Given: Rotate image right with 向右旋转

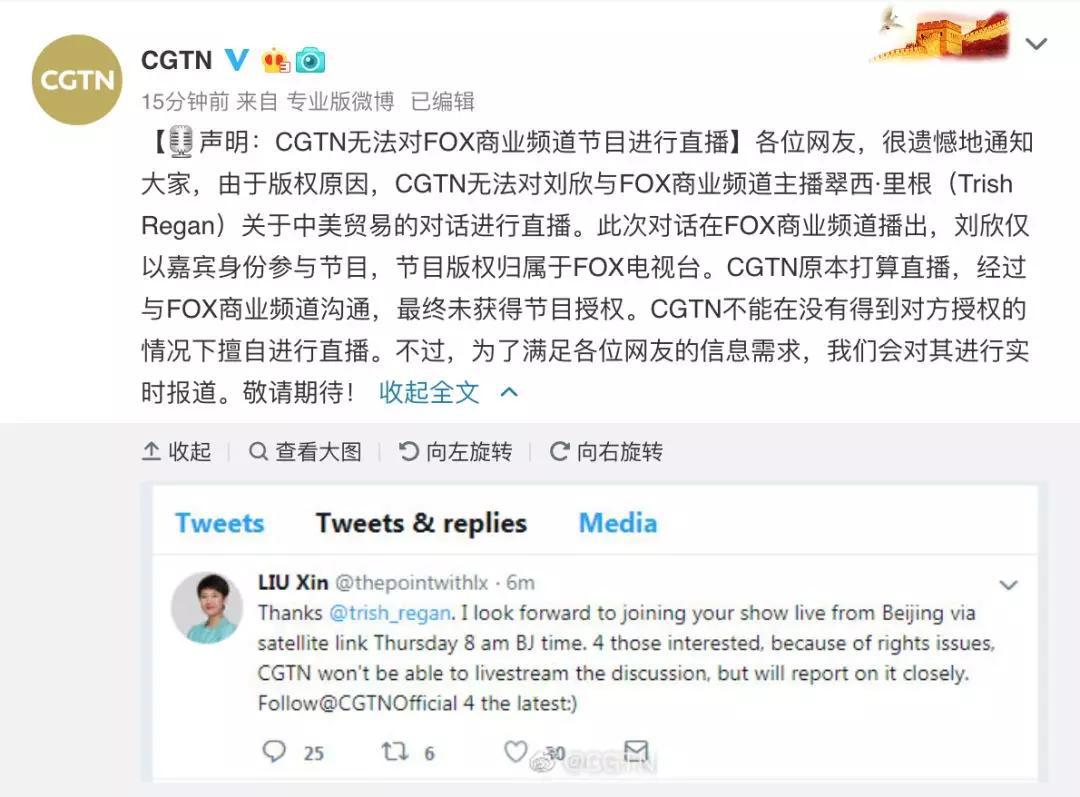Looking at the screenshot, I should tap(606, 452).
